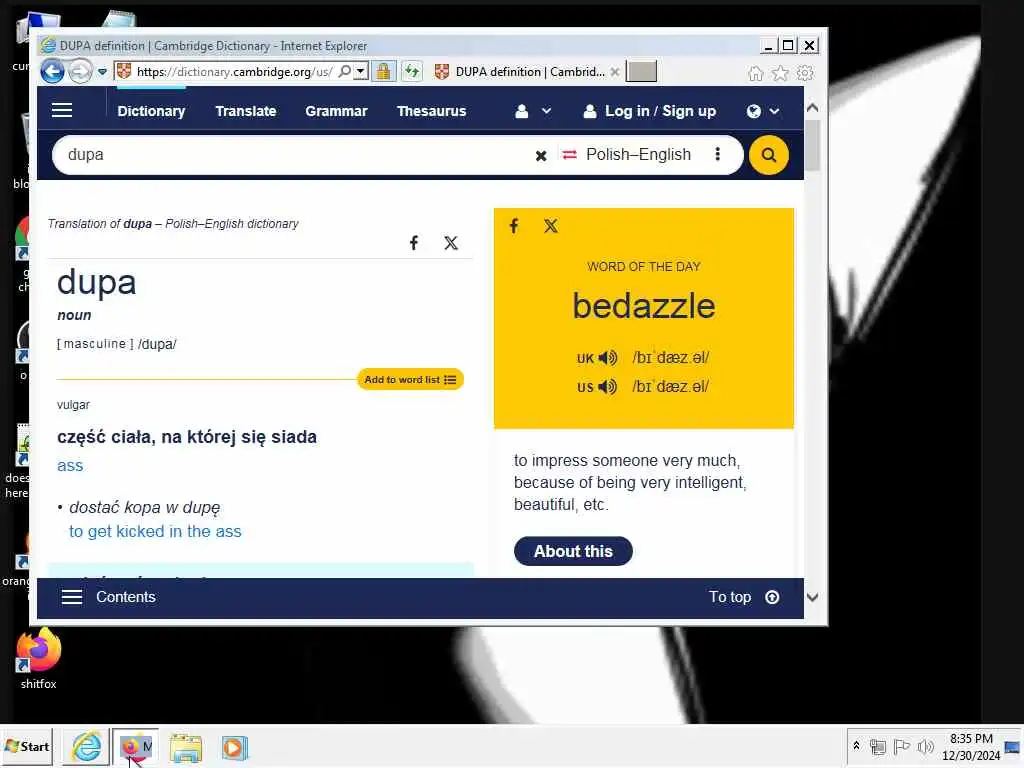
Task: Show hidden system tray icons arrow
Action: 857,745
